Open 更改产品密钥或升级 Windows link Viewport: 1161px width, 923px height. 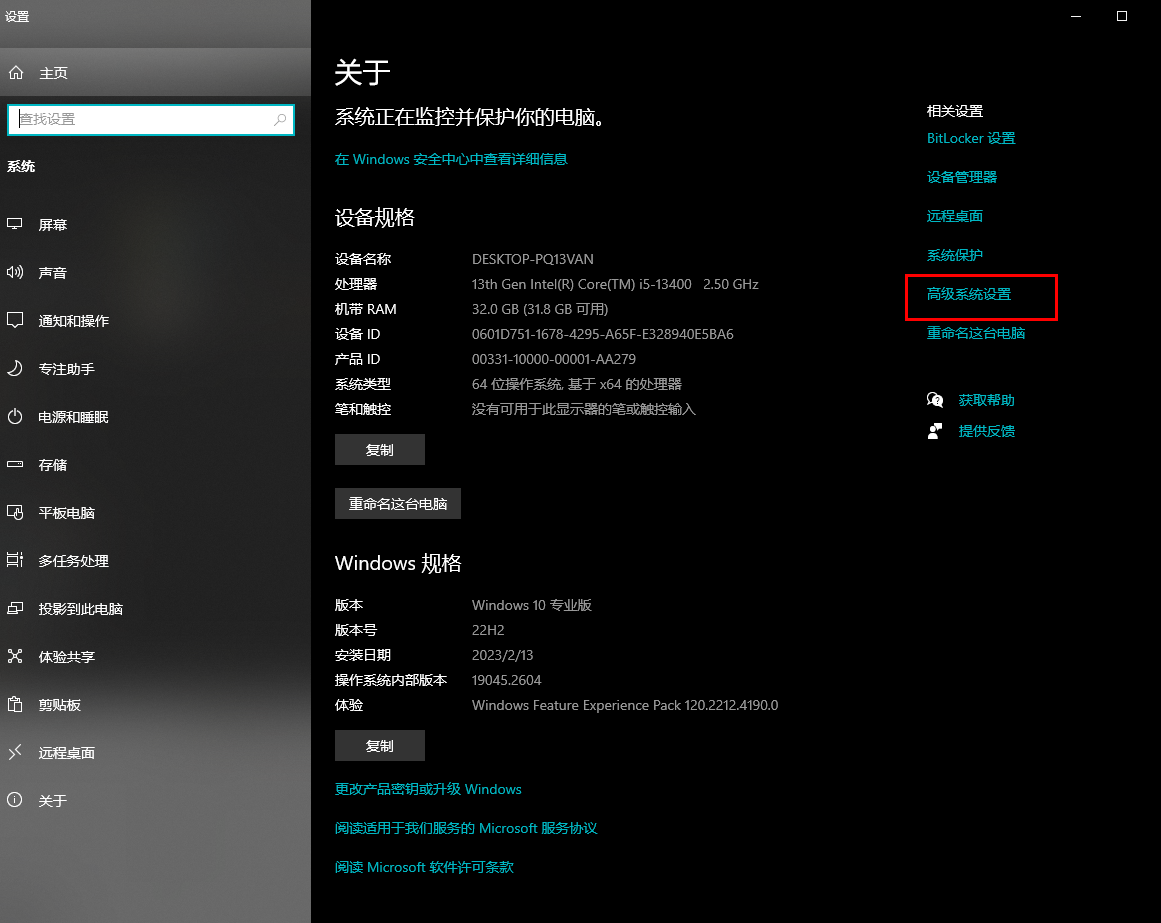point(428,789)
